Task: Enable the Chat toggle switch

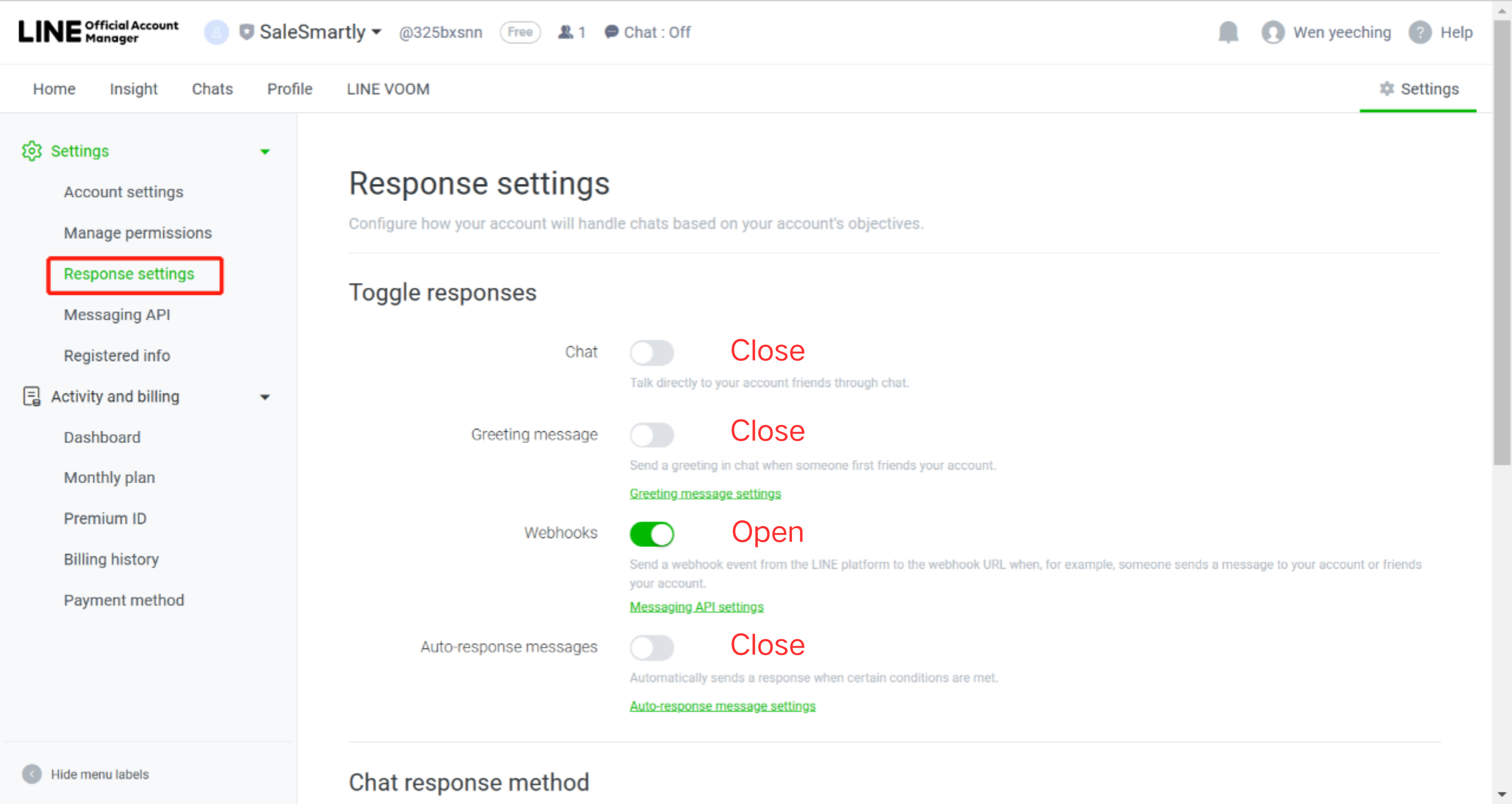Action: coord(652,353)
